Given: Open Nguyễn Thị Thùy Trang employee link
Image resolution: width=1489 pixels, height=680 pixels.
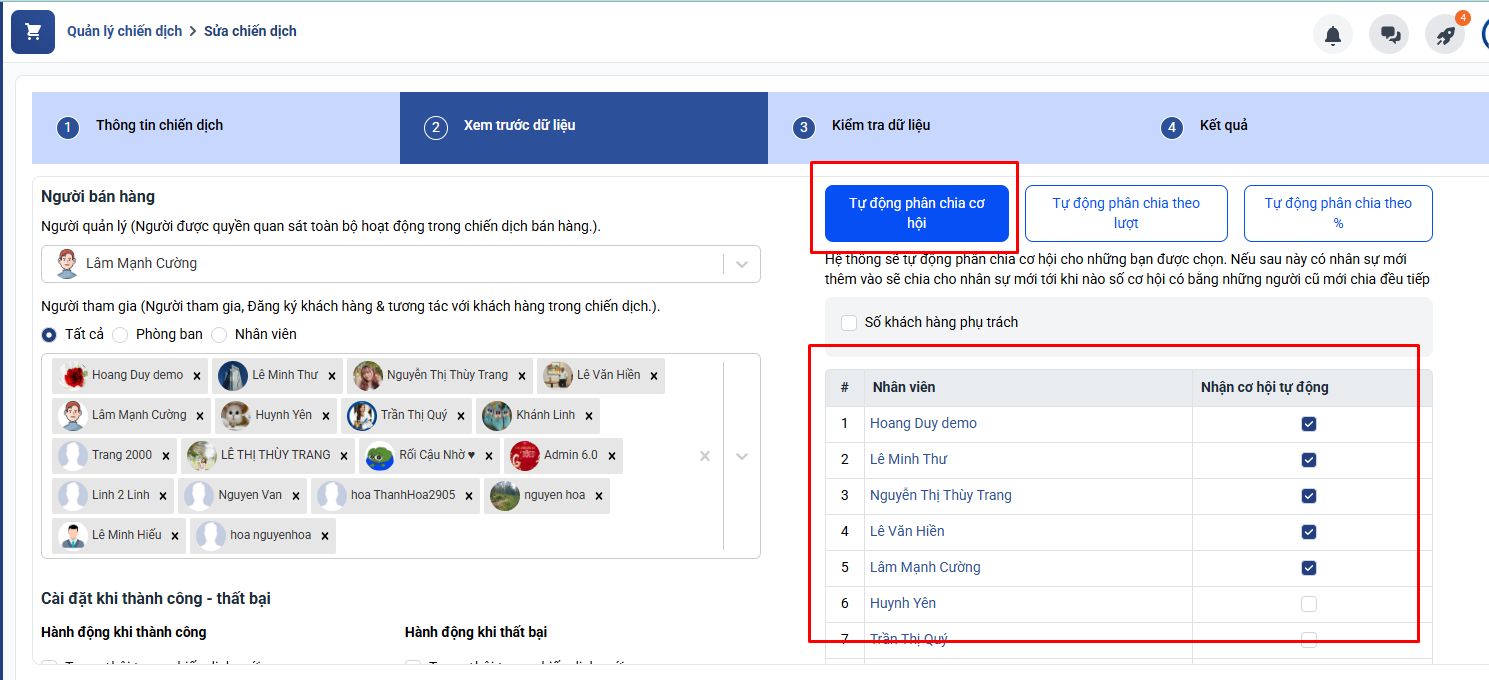Looking at the screenshot, I should (940, 495).
